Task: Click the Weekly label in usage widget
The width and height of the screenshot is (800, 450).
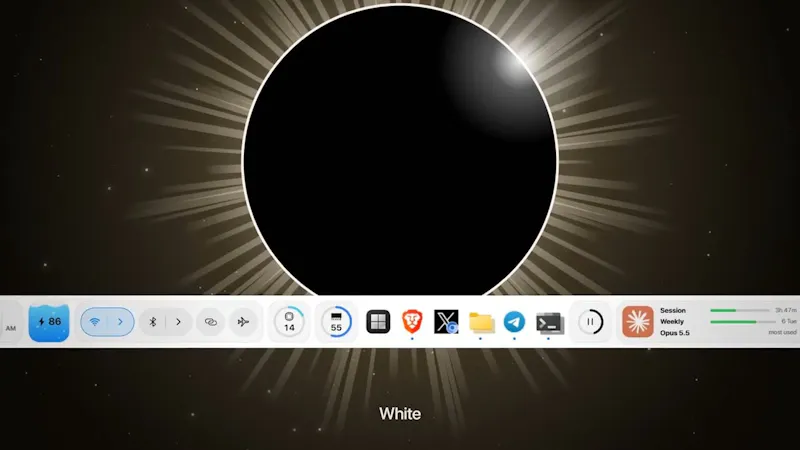Action: [x=671, y=321]
